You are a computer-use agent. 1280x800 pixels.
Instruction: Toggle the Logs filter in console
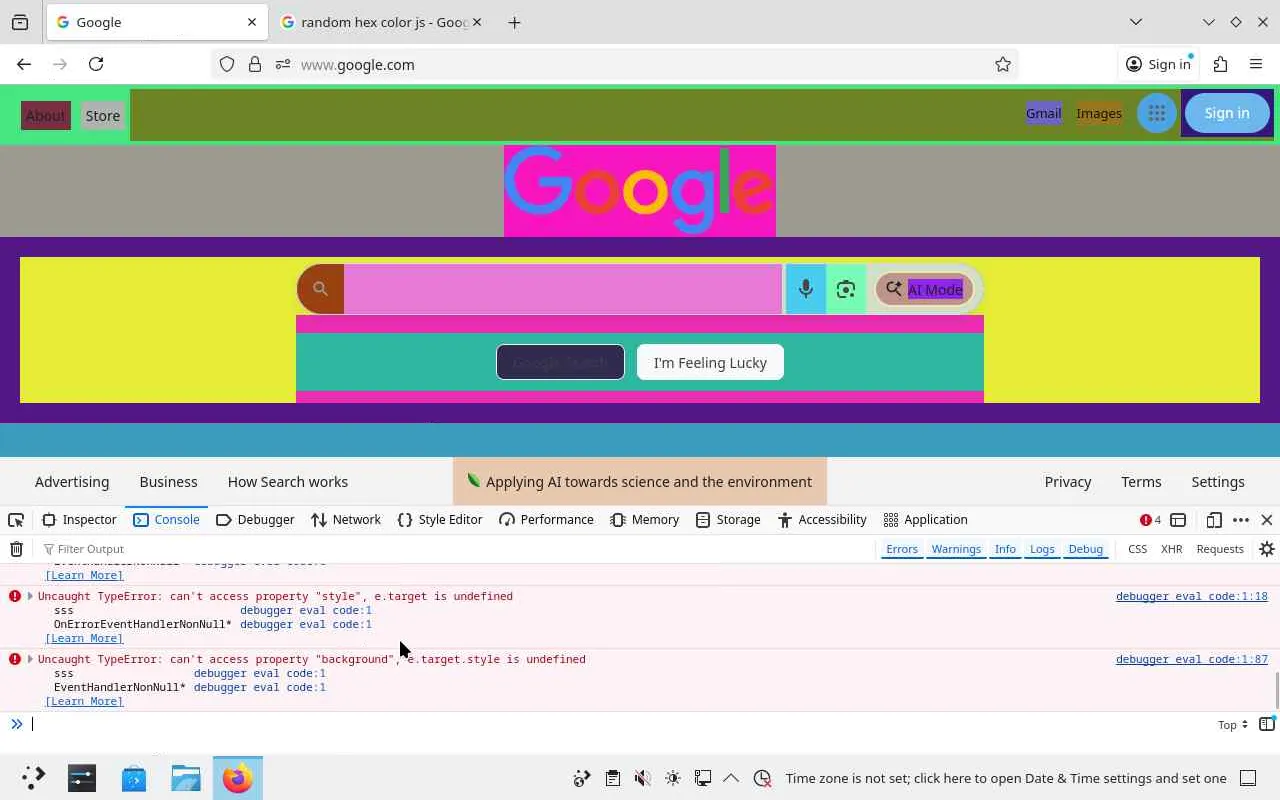pyautogui.click(x=1042, y=549)
